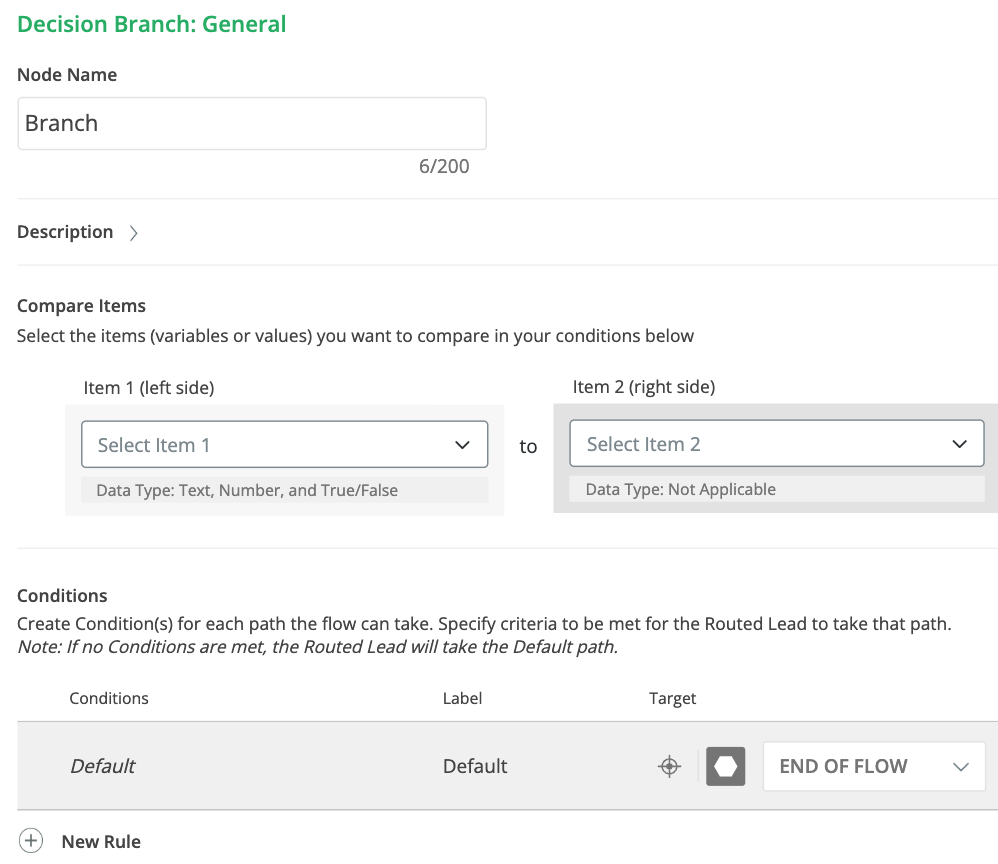Click into the Node Name field

tap(252, 124)
